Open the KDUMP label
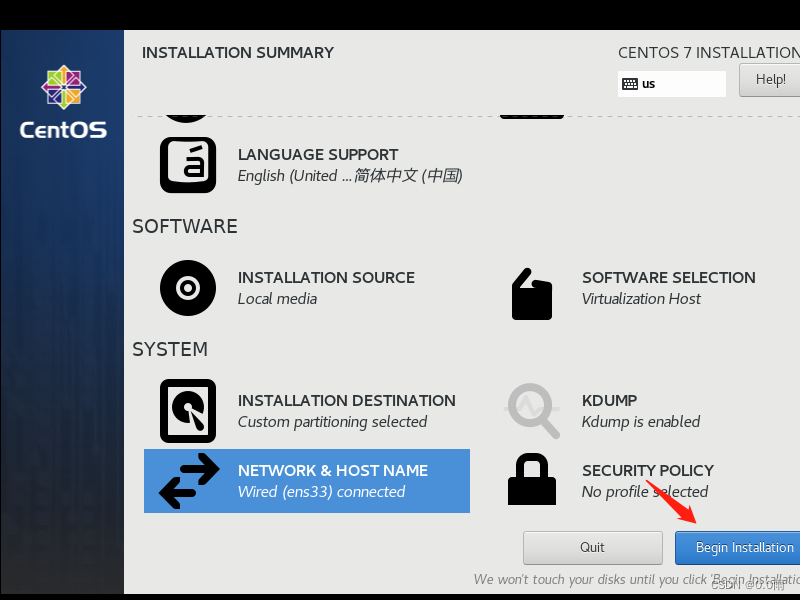Screen dimensions: 800x600 pyautogui.click(x=609, y=401)
